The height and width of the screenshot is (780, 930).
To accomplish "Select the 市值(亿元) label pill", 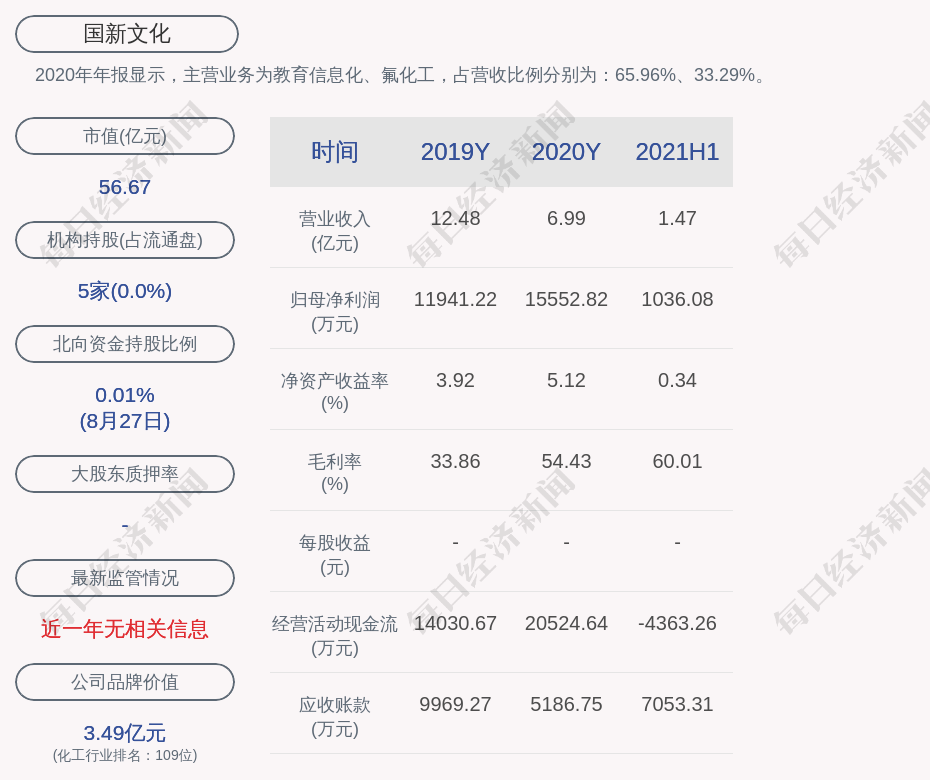I will (125, 136).
